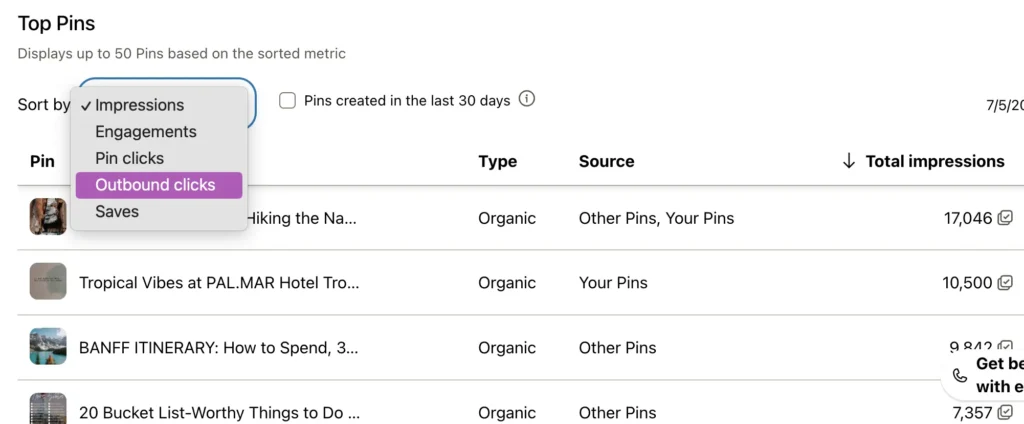Open the PAL.MAR Hotel pin thumbnail
Viewport: 1024px width, 424px height.
[48, 282]
